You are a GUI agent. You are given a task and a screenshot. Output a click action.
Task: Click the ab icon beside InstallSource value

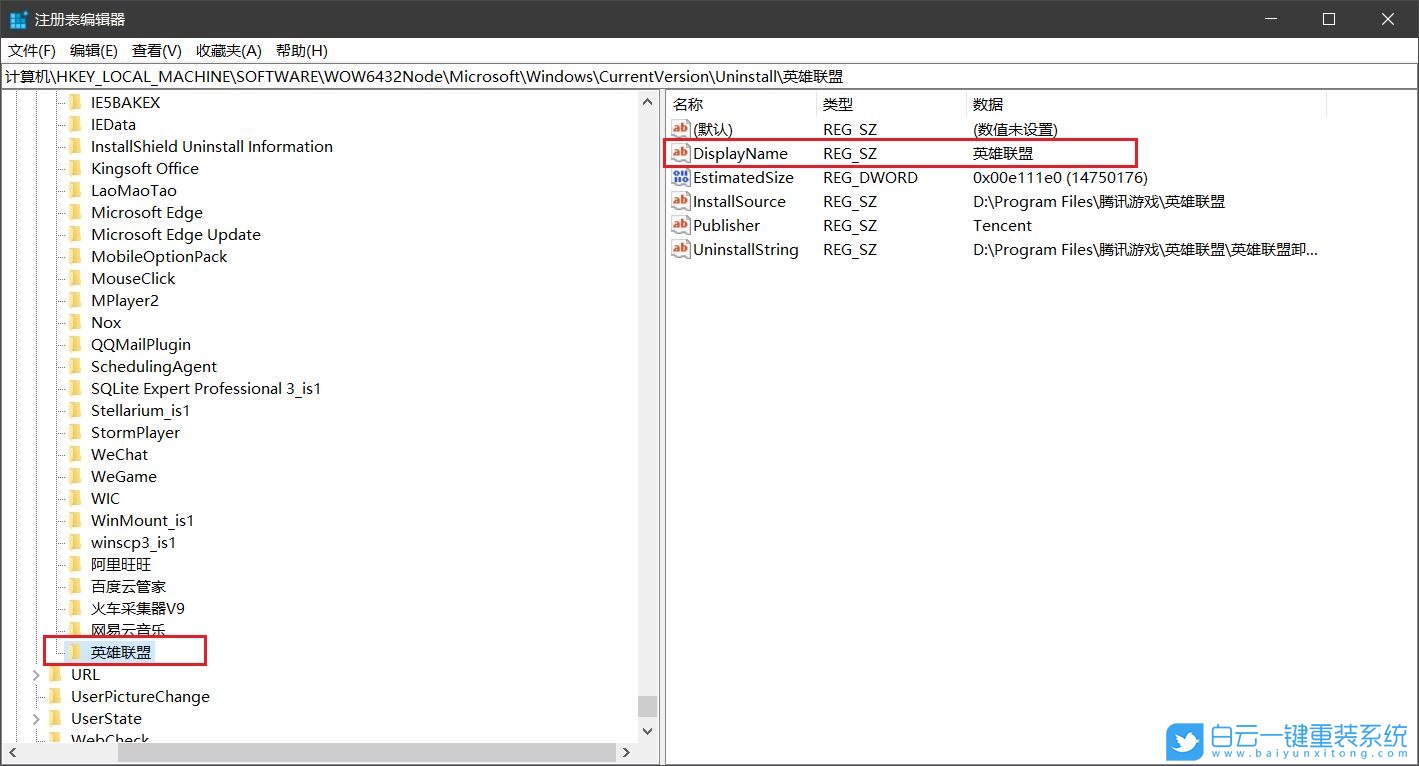coord(680,201)
